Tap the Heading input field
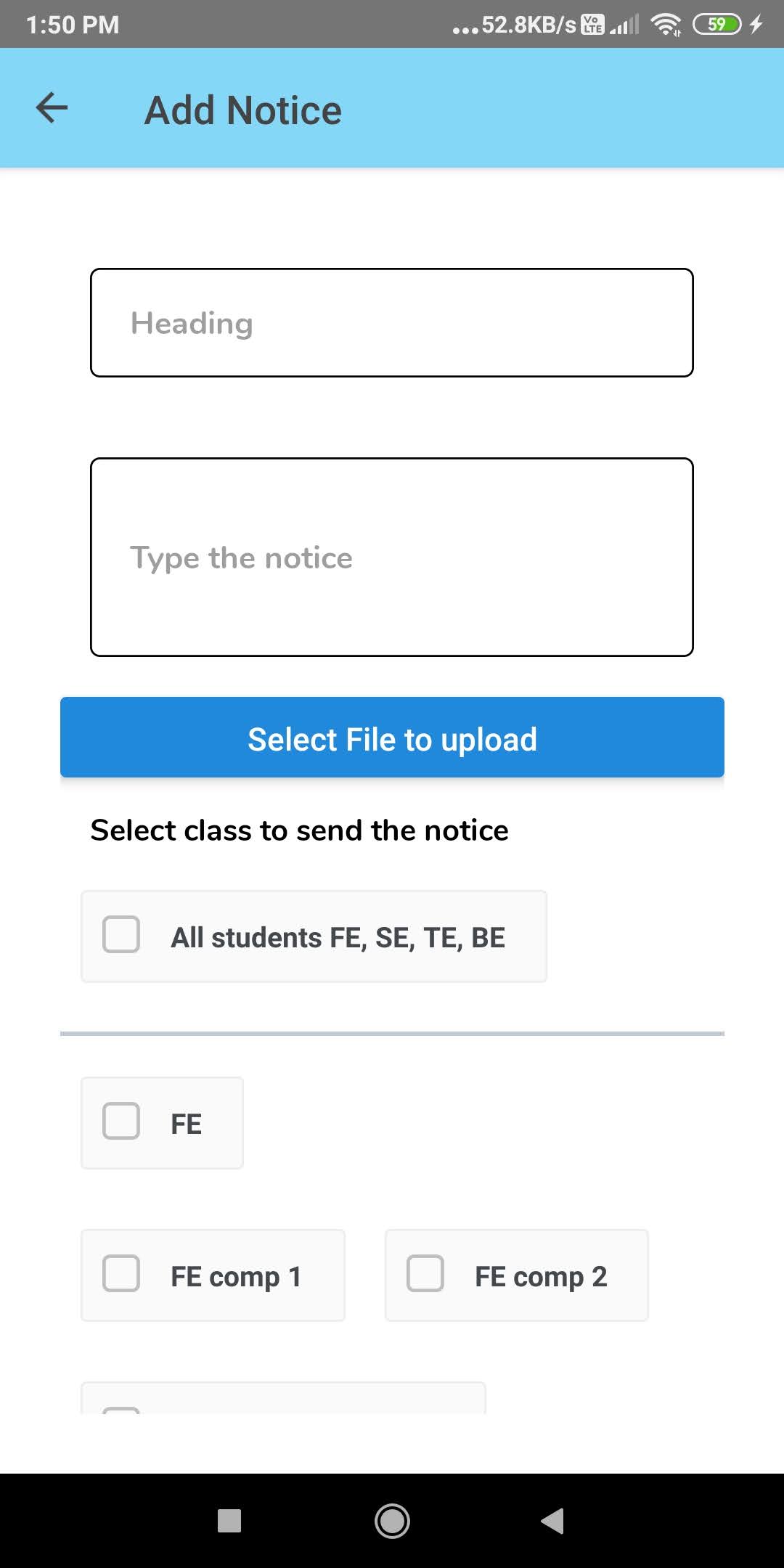This screenshot has height=1568, width=784. click(392, 323)
